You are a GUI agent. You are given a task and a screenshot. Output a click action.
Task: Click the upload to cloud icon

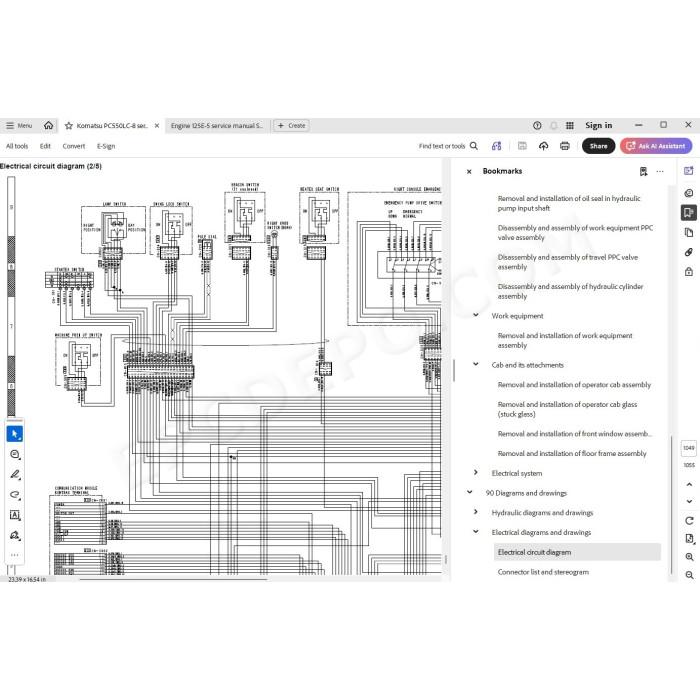click(x=543, y=146)
